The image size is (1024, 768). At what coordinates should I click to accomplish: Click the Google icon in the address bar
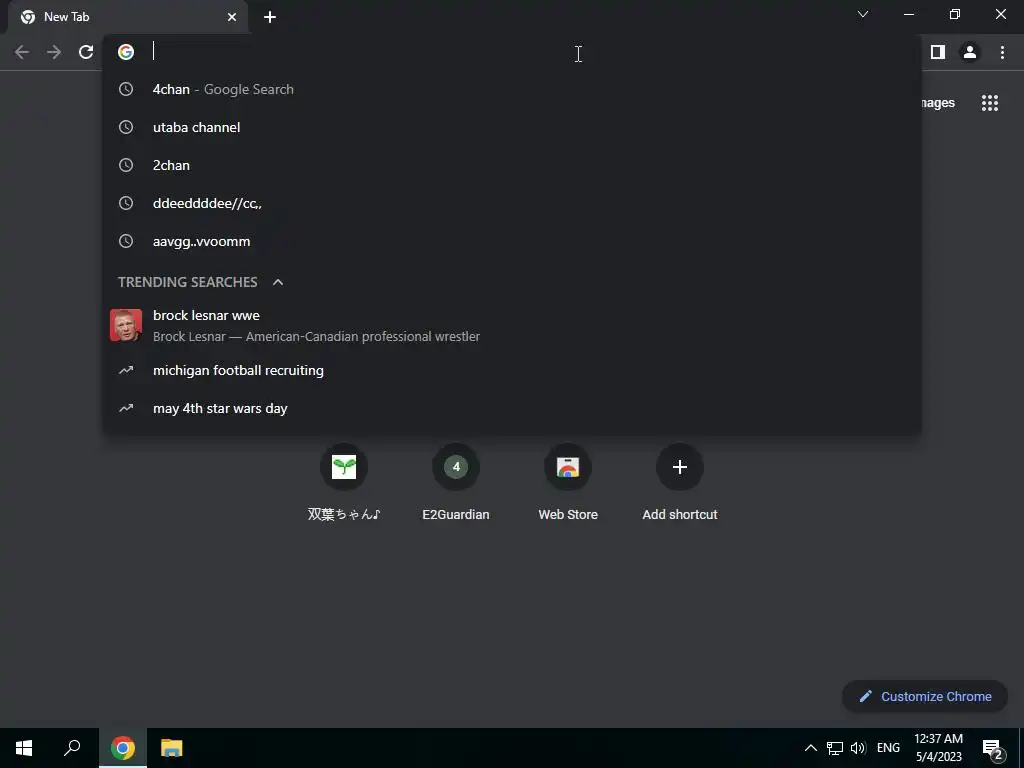coord(126,52)
